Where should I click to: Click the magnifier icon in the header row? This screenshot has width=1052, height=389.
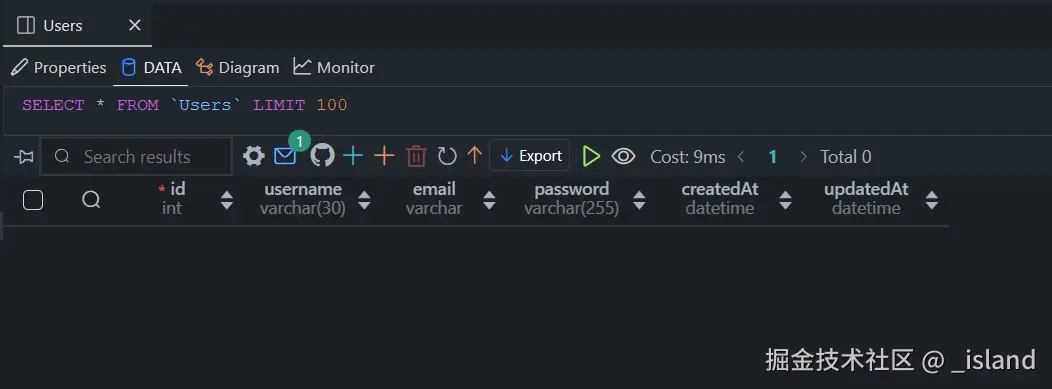(x=91, y=199)
